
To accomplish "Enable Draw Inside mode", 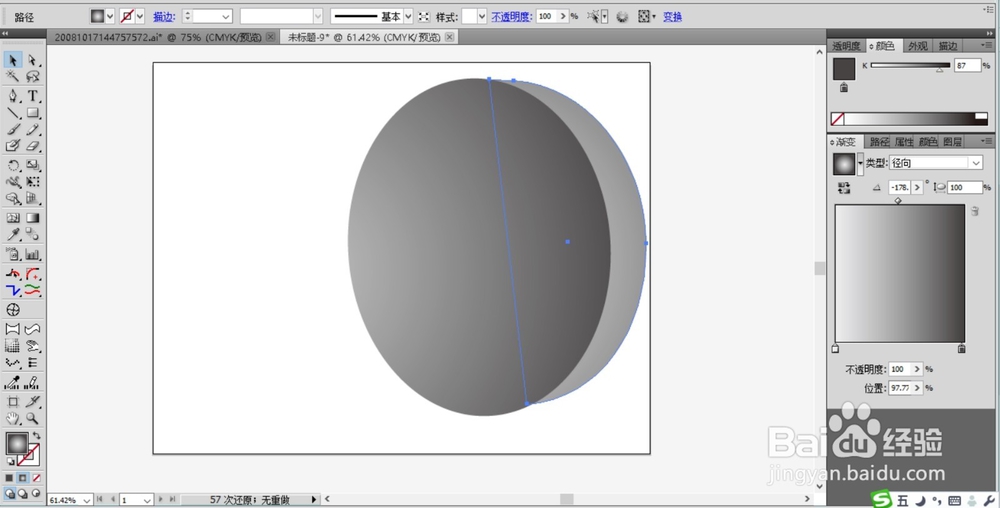I will click(36, 493).
